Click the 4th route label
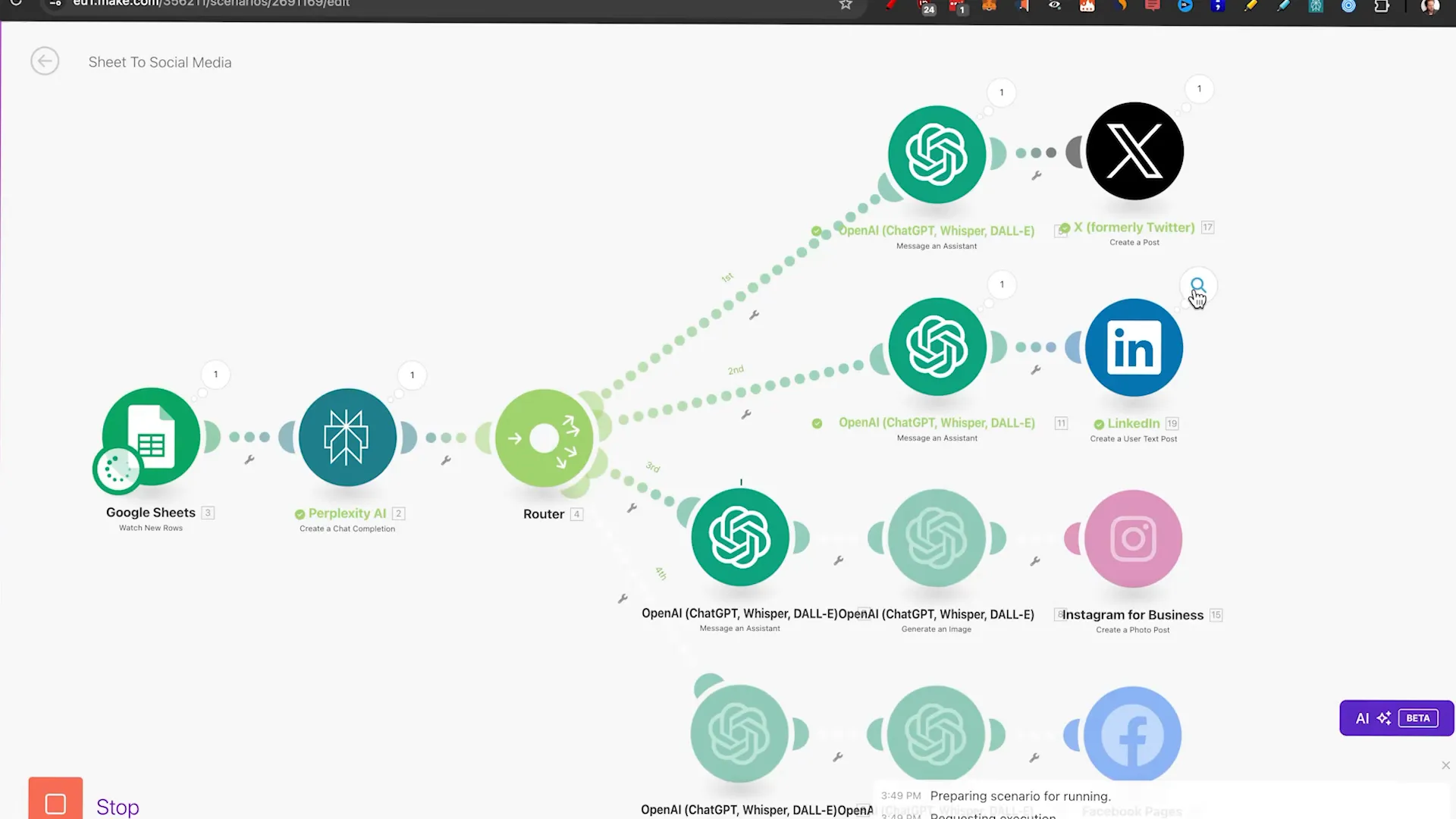1456x819 pixels. point(661,573)
